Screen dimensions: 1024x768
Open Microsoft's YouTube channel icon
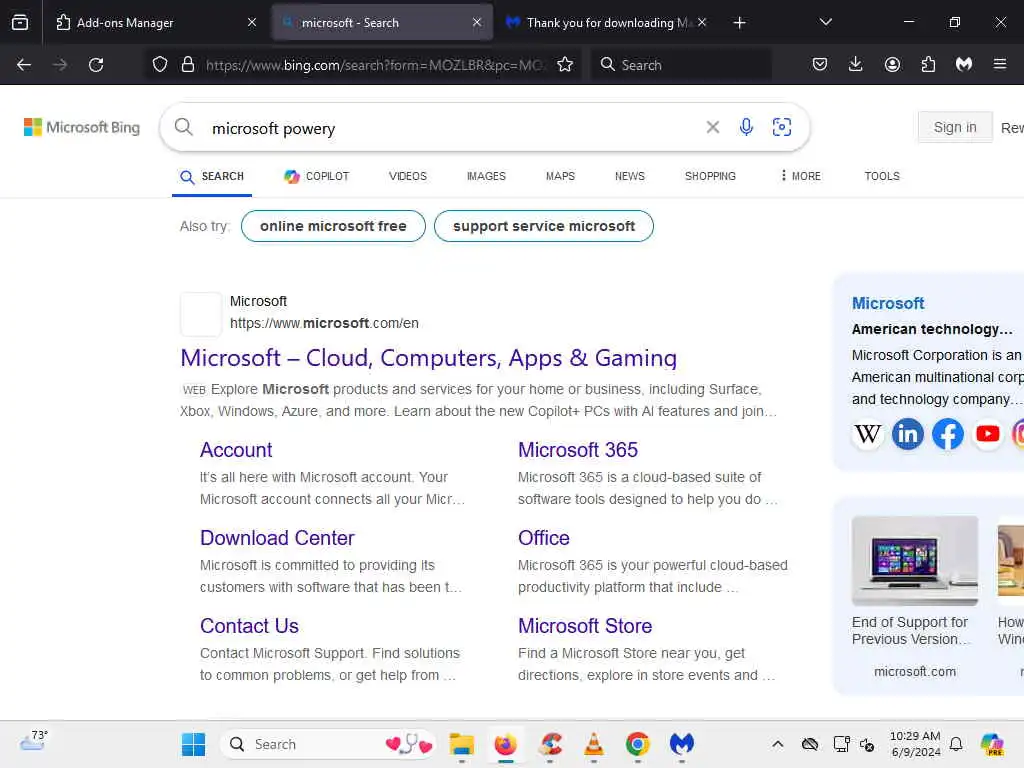pos(987,434)
